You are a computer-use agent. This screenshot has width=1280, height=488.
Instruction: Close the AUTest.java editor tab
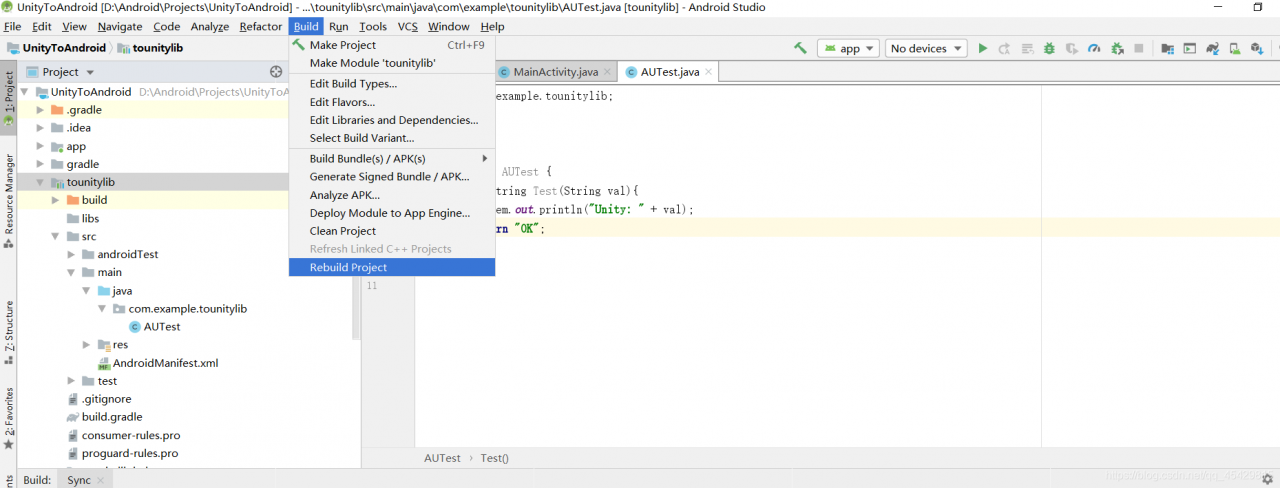709,72
